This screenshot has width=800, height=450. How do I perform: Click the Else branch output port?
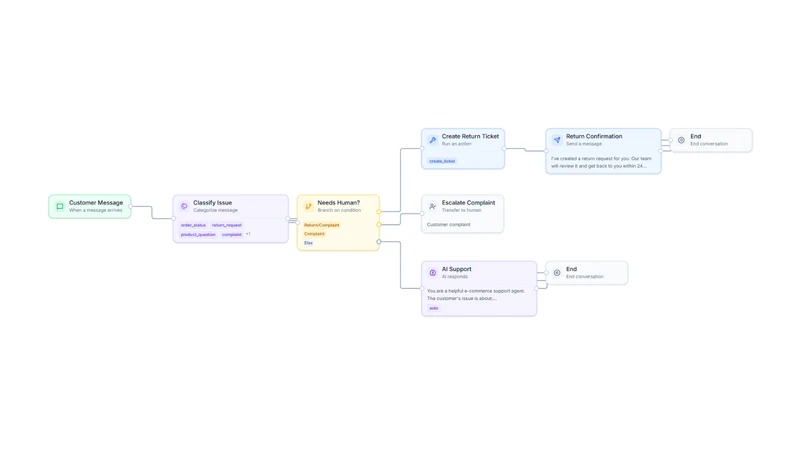pyautogui.click(x=379, y=242)
